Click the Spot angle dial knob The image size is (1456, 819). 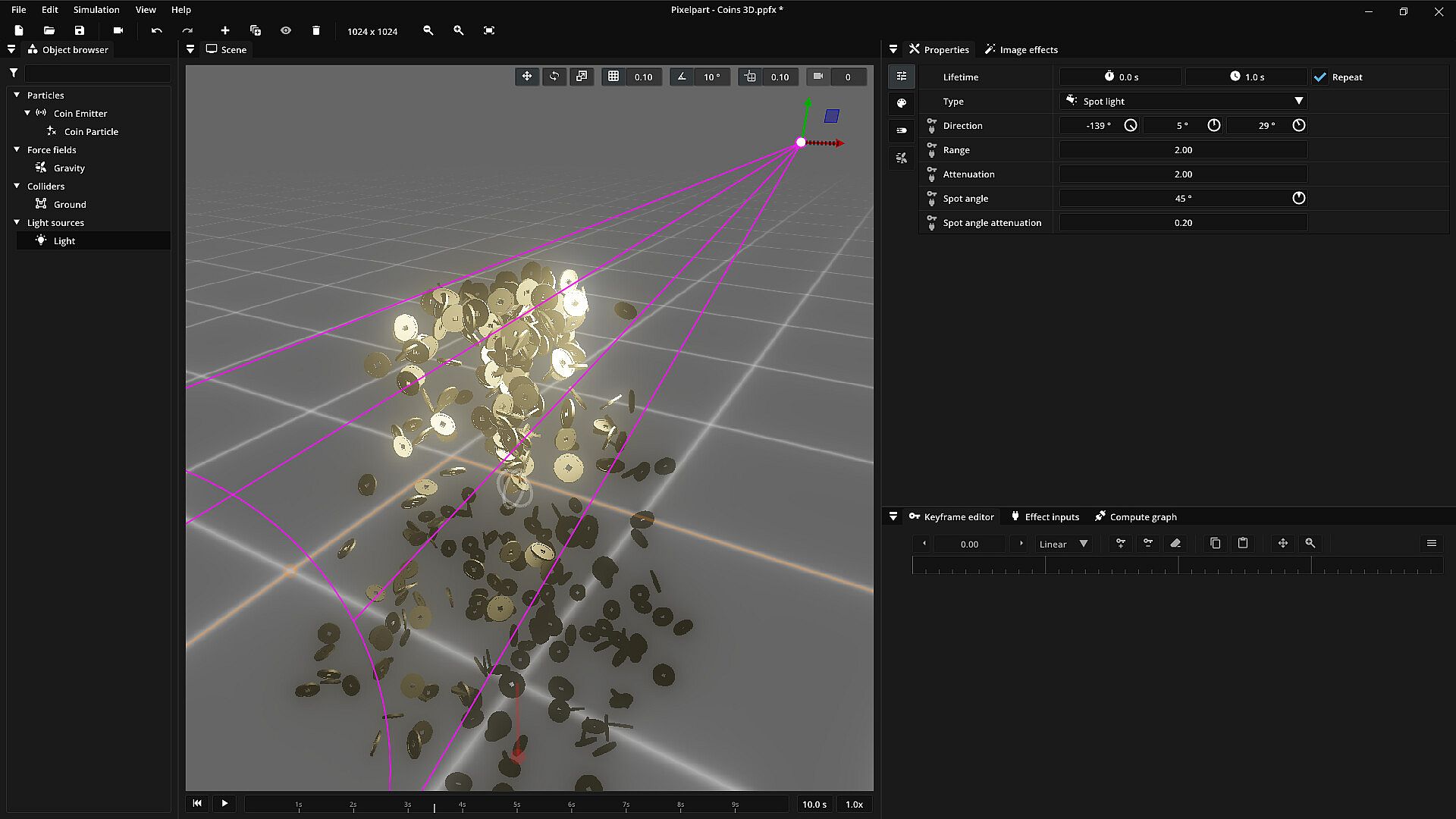click(x=1298, y=199)
